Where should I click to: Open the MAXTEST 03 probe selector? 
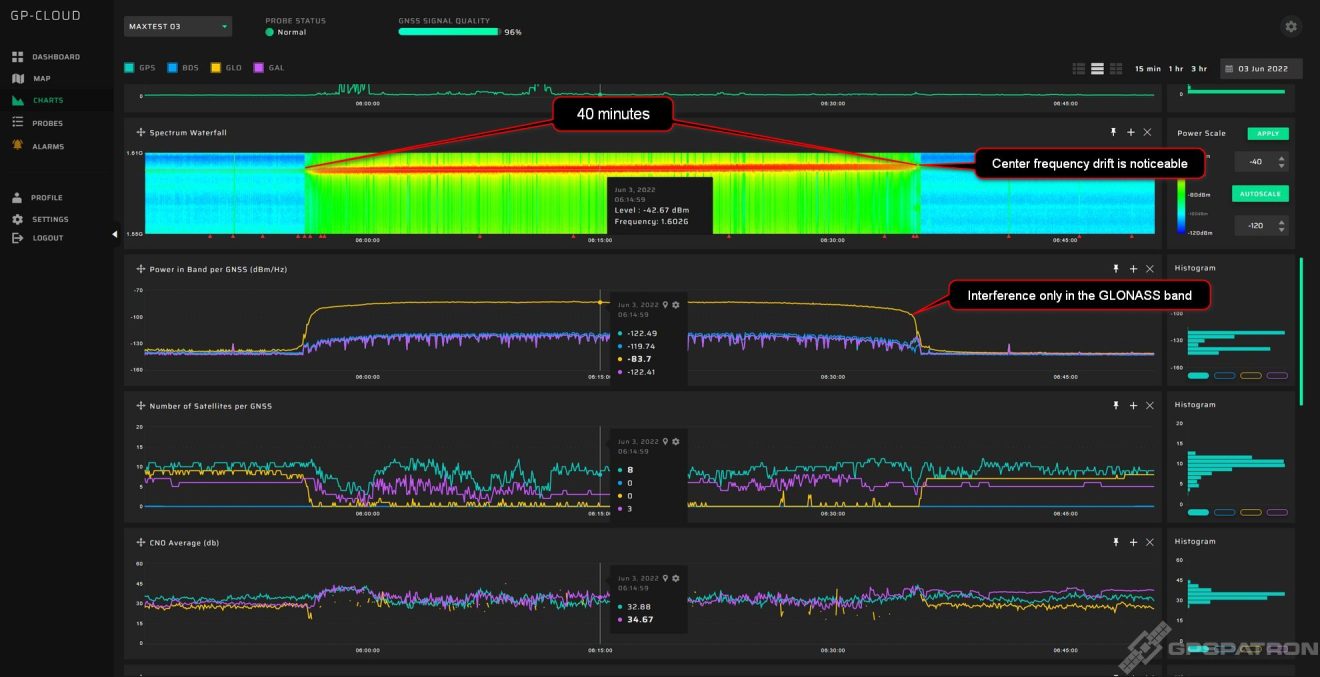pos(177,26)
